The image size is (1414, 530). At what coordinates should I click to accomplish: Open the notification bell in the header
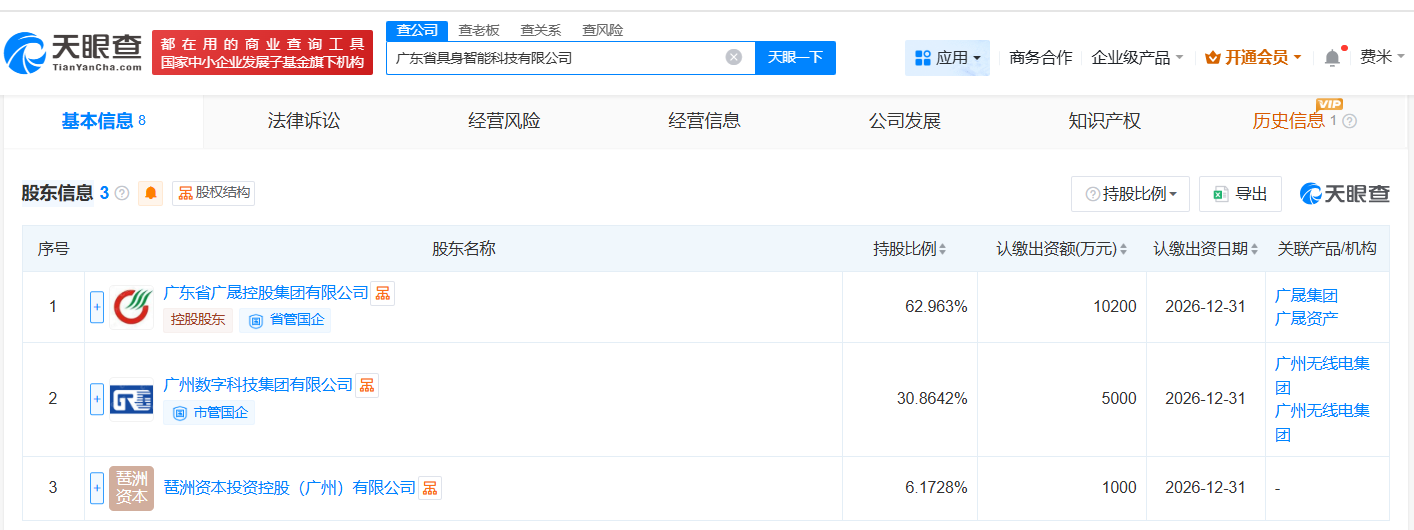[1332, 58]
